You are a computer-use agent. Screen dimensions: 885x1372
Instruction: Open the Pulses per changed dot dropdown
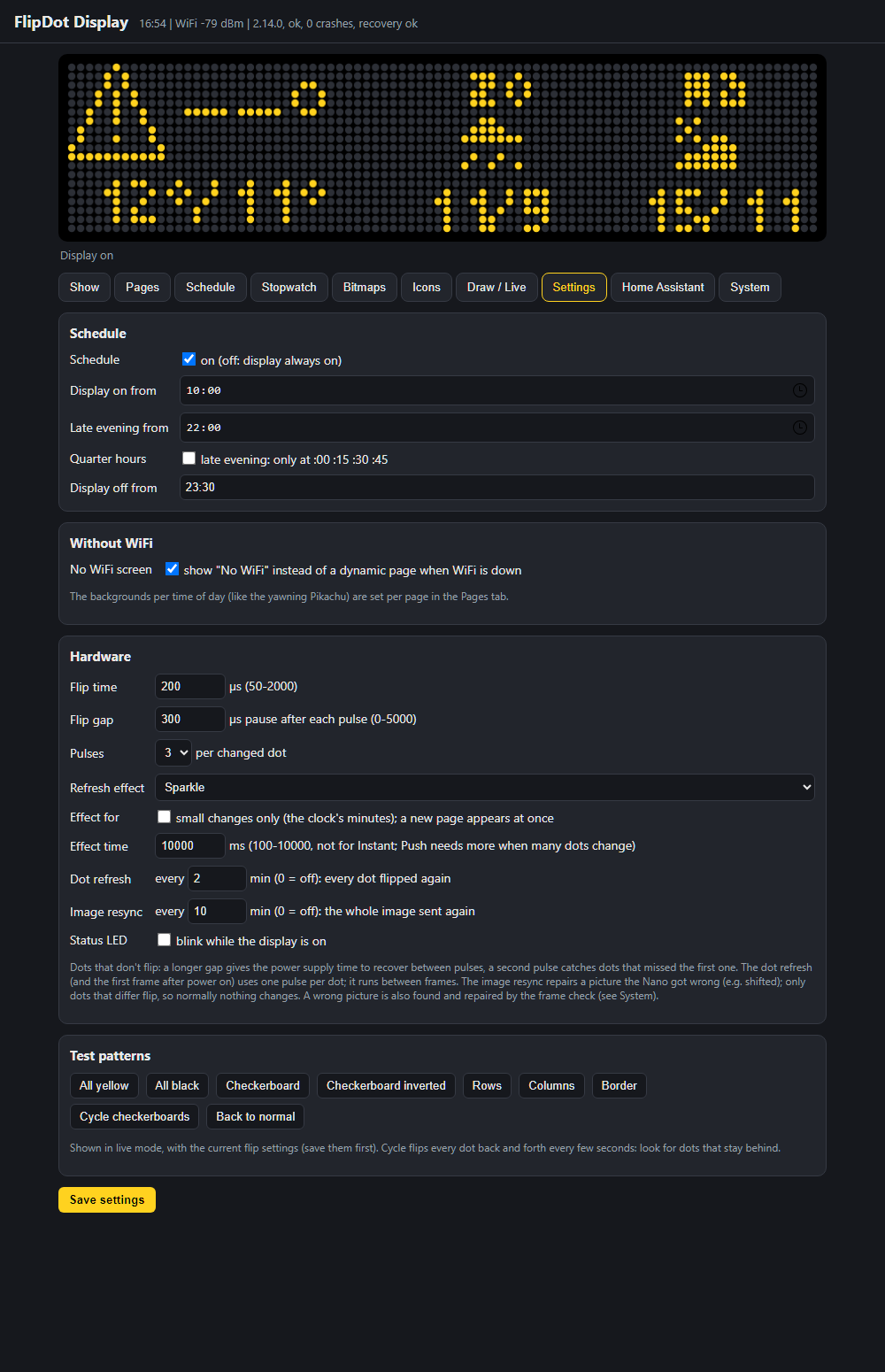click(x=173, y=752)
